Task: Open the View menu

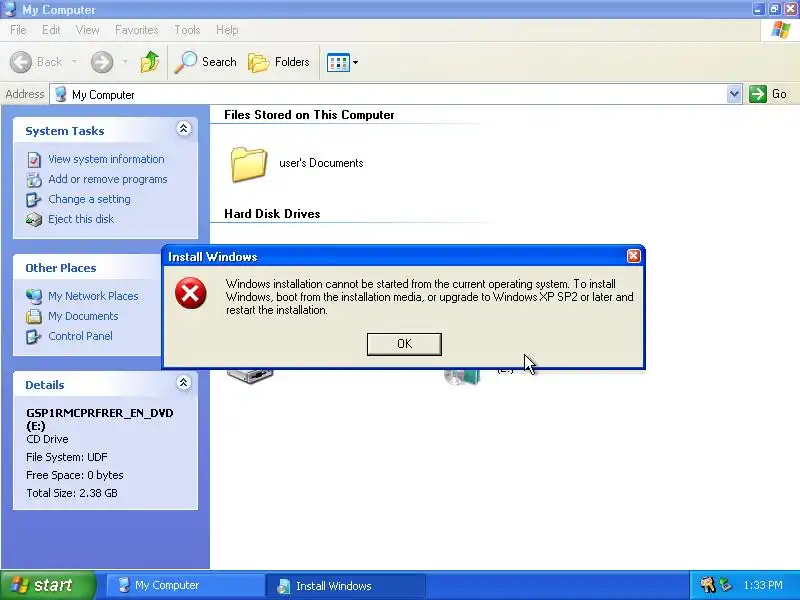Action: point(87,30)
